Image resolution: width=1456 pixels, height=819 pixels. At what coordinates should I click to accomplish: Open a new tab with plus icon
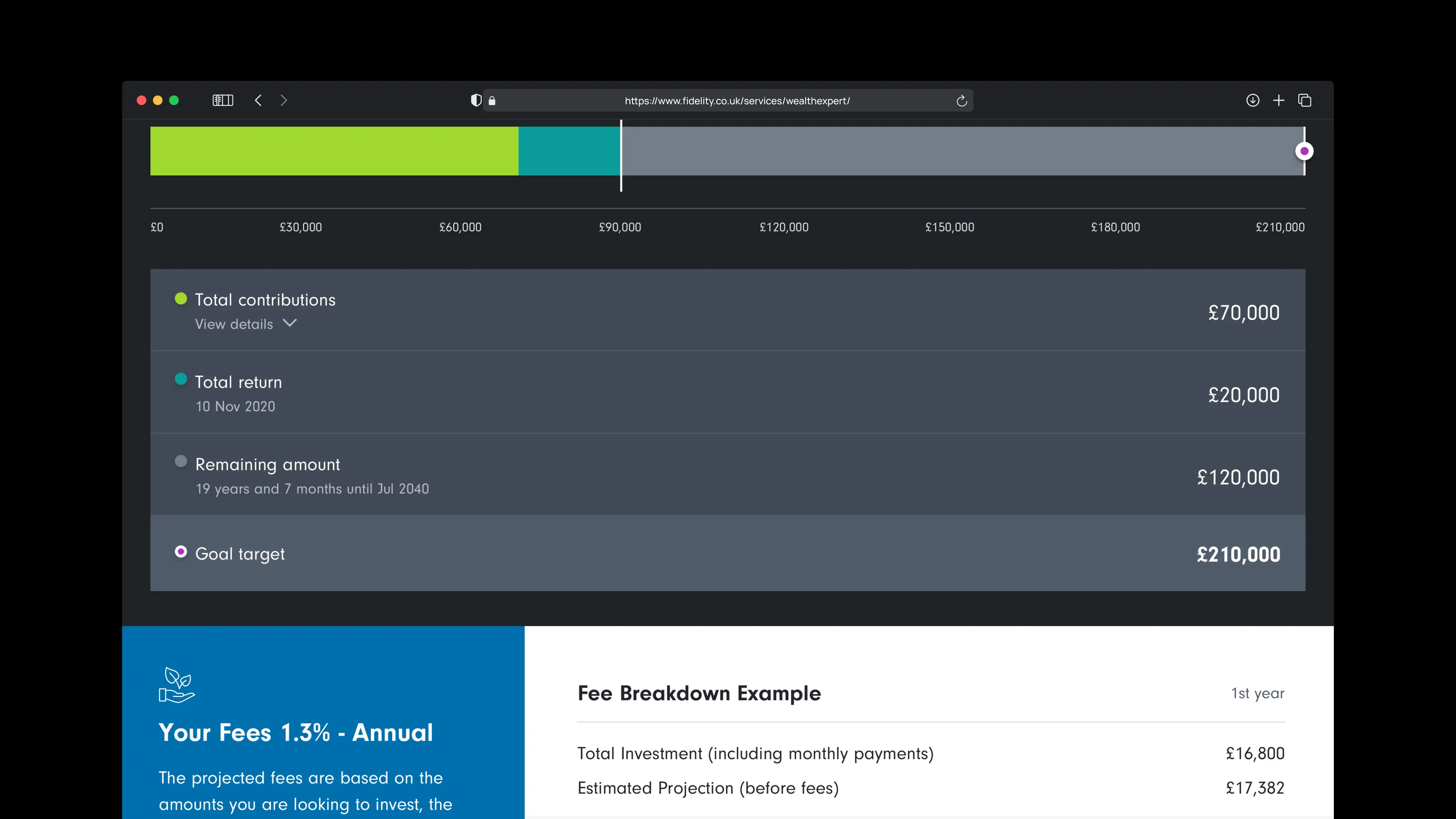(x=1278, y=101)
